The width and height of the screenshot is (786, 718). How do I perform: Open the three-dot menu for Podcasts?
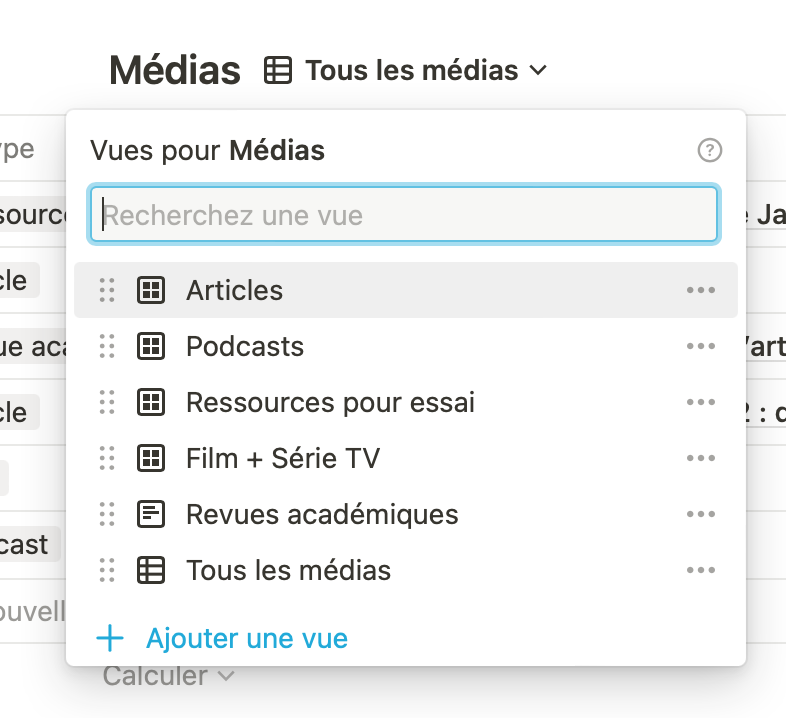point(700,346)
